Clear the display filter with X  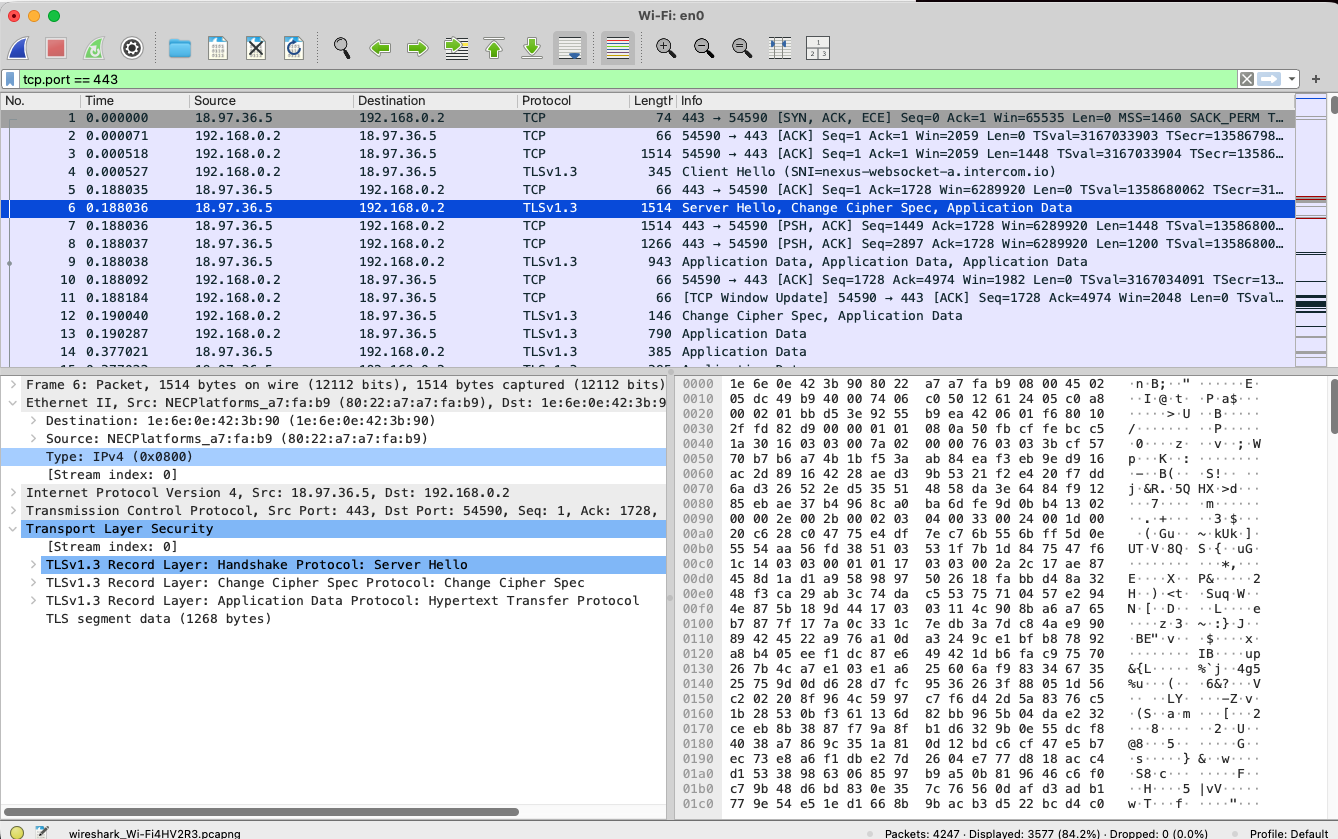point(1247,79)
